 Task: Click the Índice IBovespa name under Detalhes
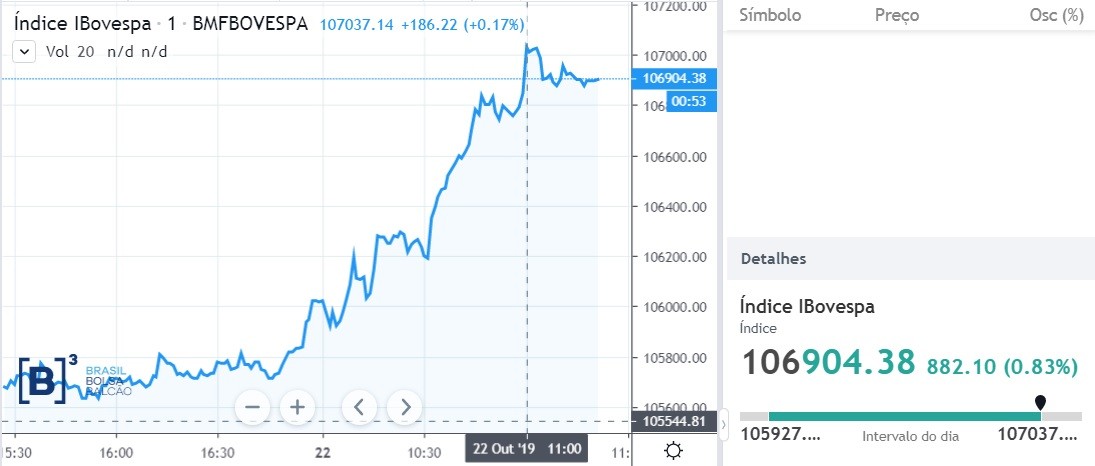[807, 307]
